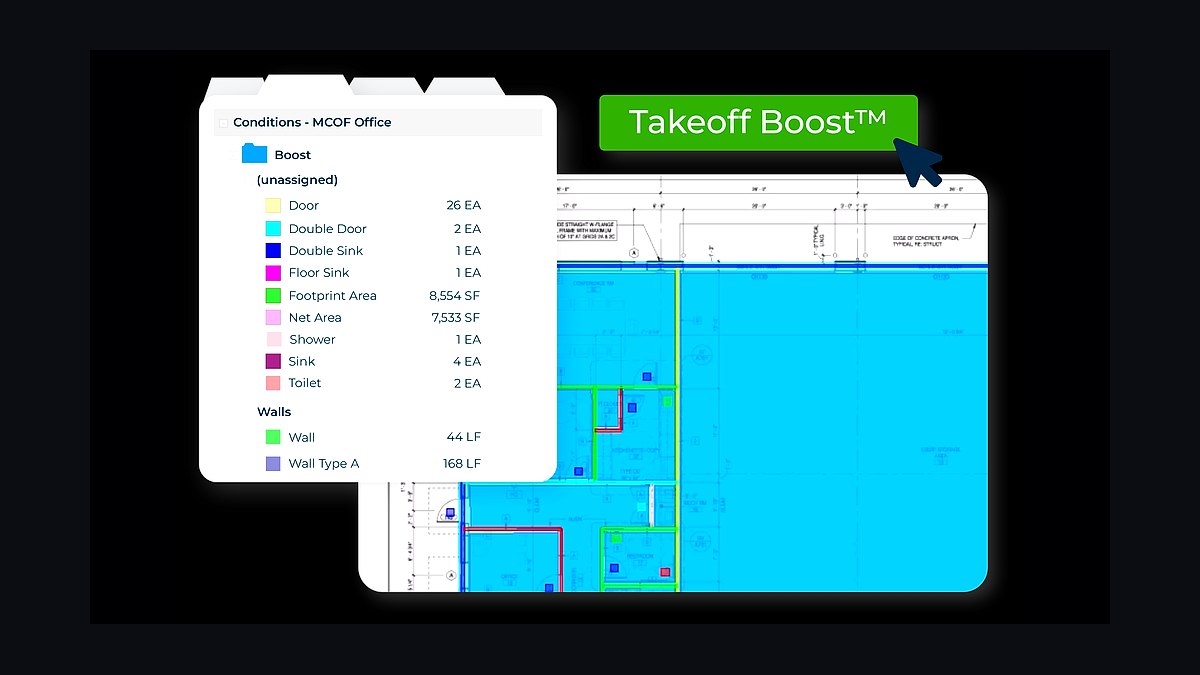Select the large cyan room area on floor plan
1200x675 pixels.
[x=833, y=430]
